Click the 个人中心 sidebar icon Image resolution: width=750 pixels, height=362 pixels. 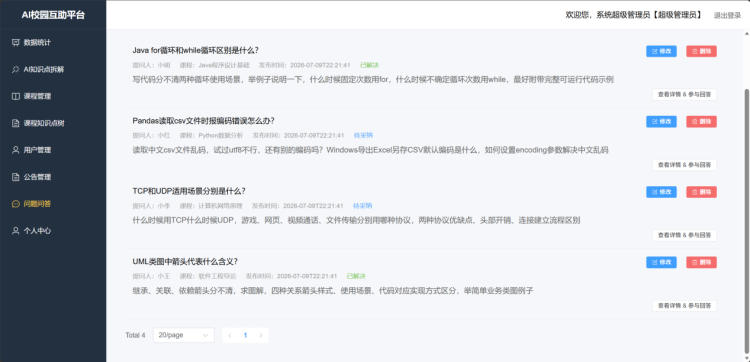(15, 231)
